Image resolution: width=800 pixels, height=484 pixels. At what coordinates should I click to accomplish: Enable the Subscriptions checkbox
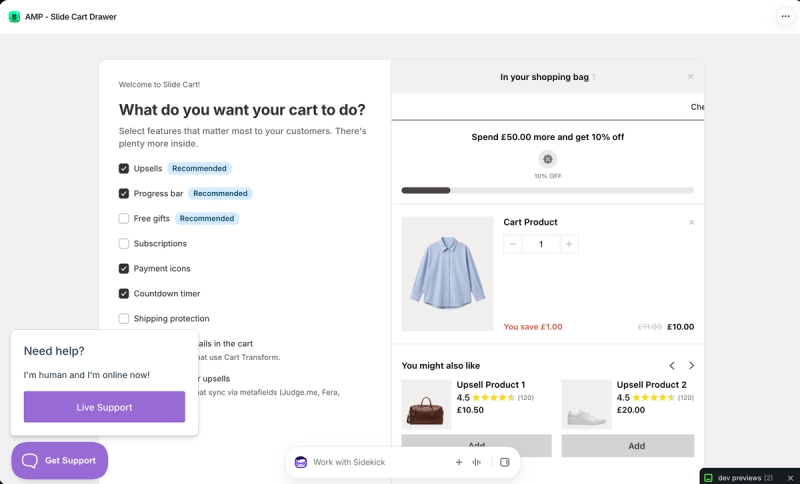pyautogui.click(x=123, y=243)
